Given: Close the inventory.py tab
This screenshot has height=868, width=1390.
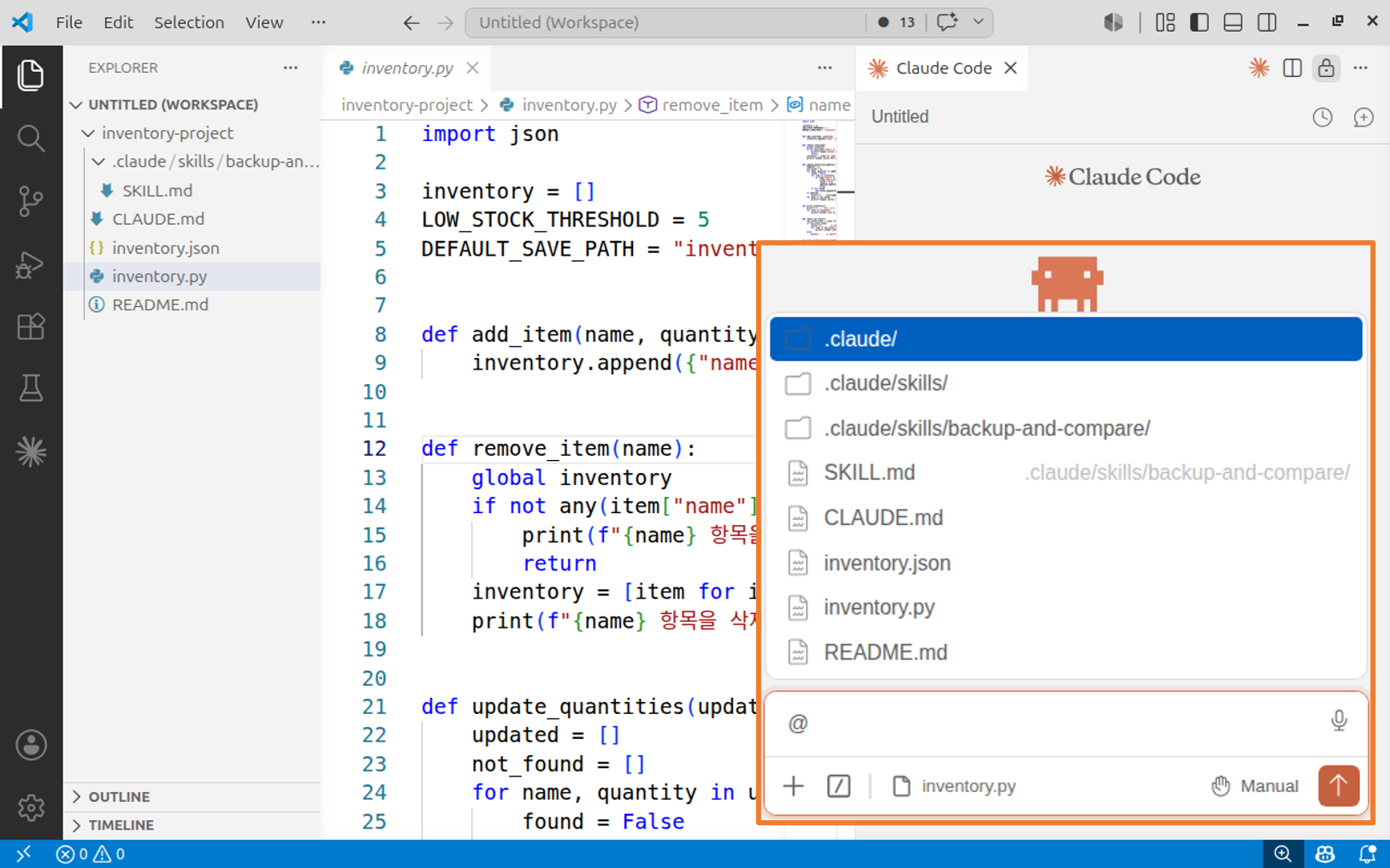Looking at the screenshot, I should (x=472, y=68).
